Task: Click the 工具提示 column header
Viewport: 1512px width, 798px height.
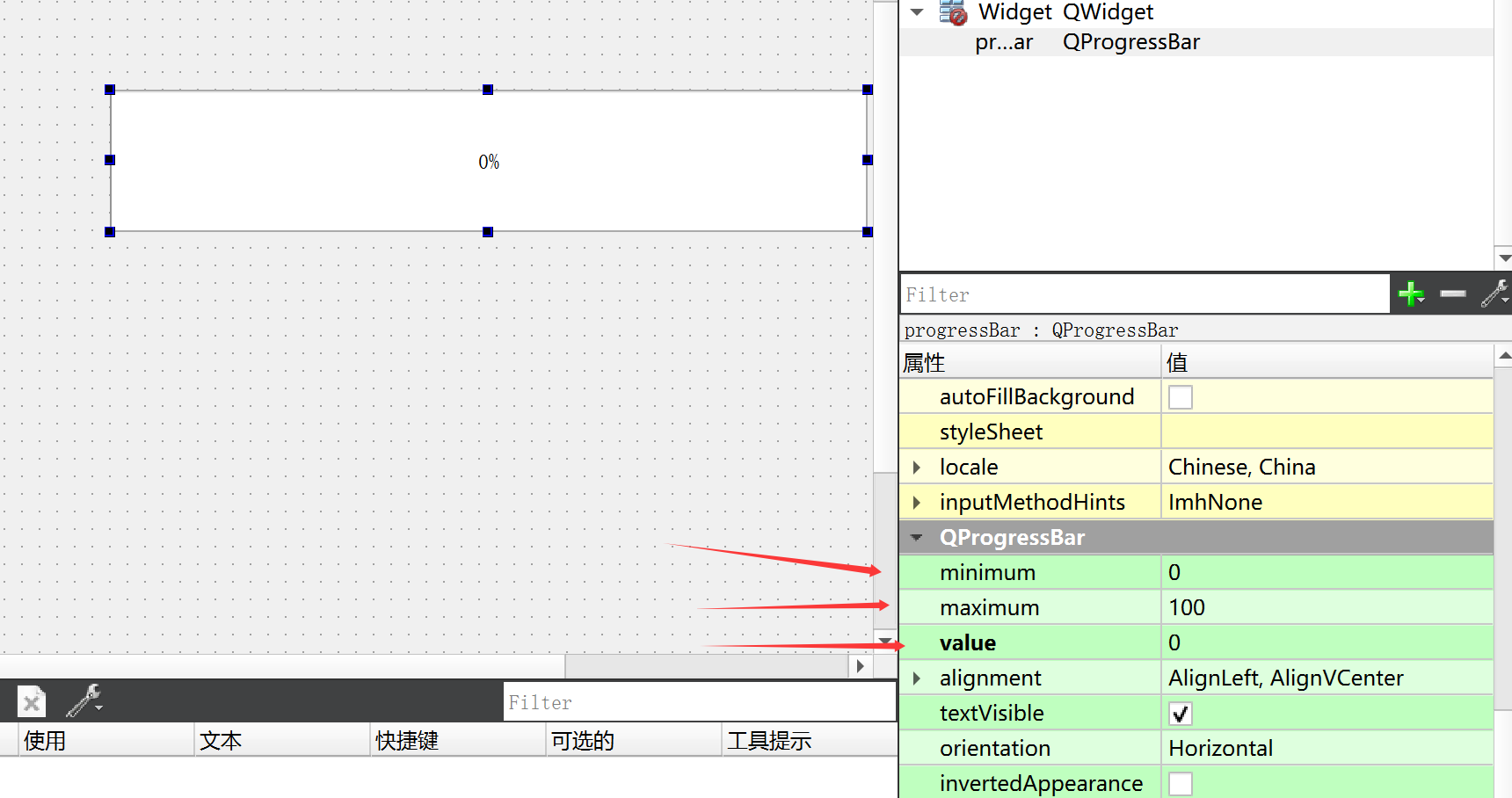Action: coord(809,740)
